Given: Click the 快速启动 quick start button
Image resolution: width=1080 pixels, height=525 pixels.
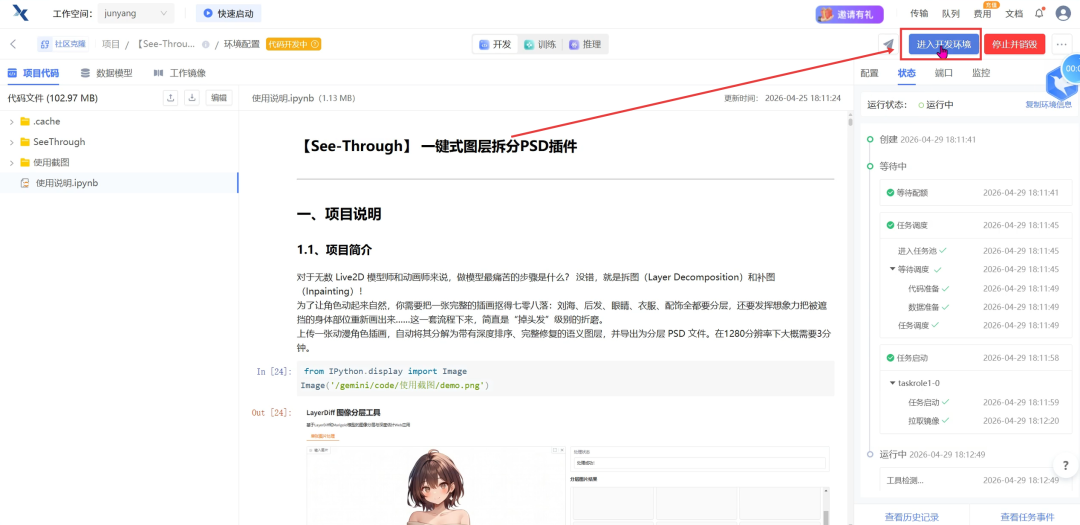Looking at the screenshot, I should 228,13.
